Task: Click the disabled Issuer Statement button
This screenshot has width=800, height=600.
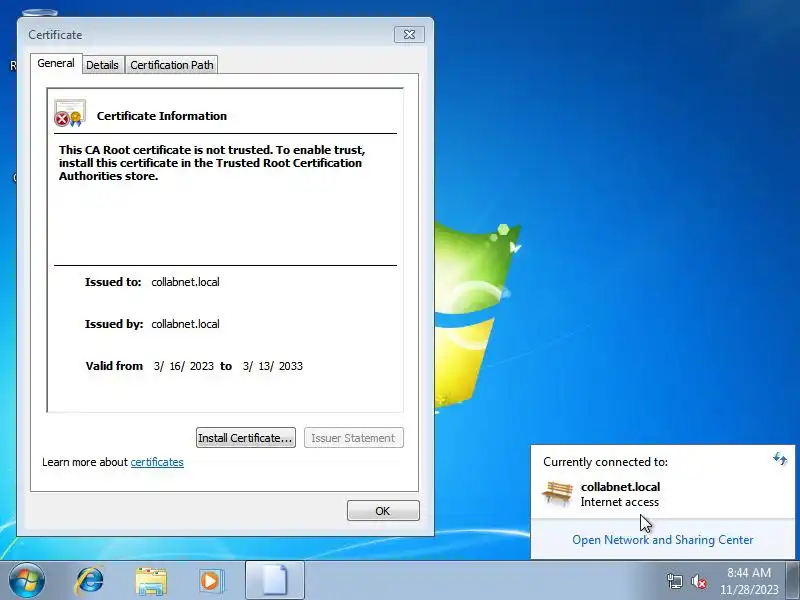Action: 354,438
